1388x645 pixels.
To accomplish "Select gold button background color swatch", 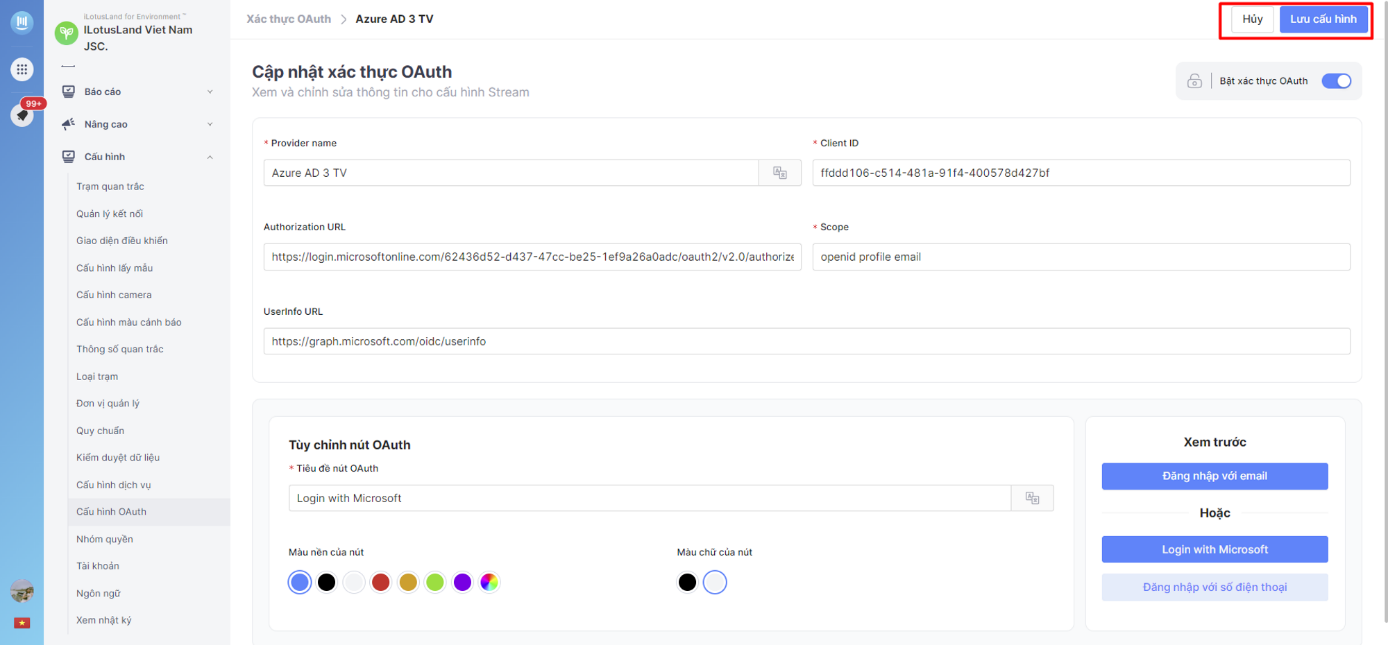I will (408, 582).
